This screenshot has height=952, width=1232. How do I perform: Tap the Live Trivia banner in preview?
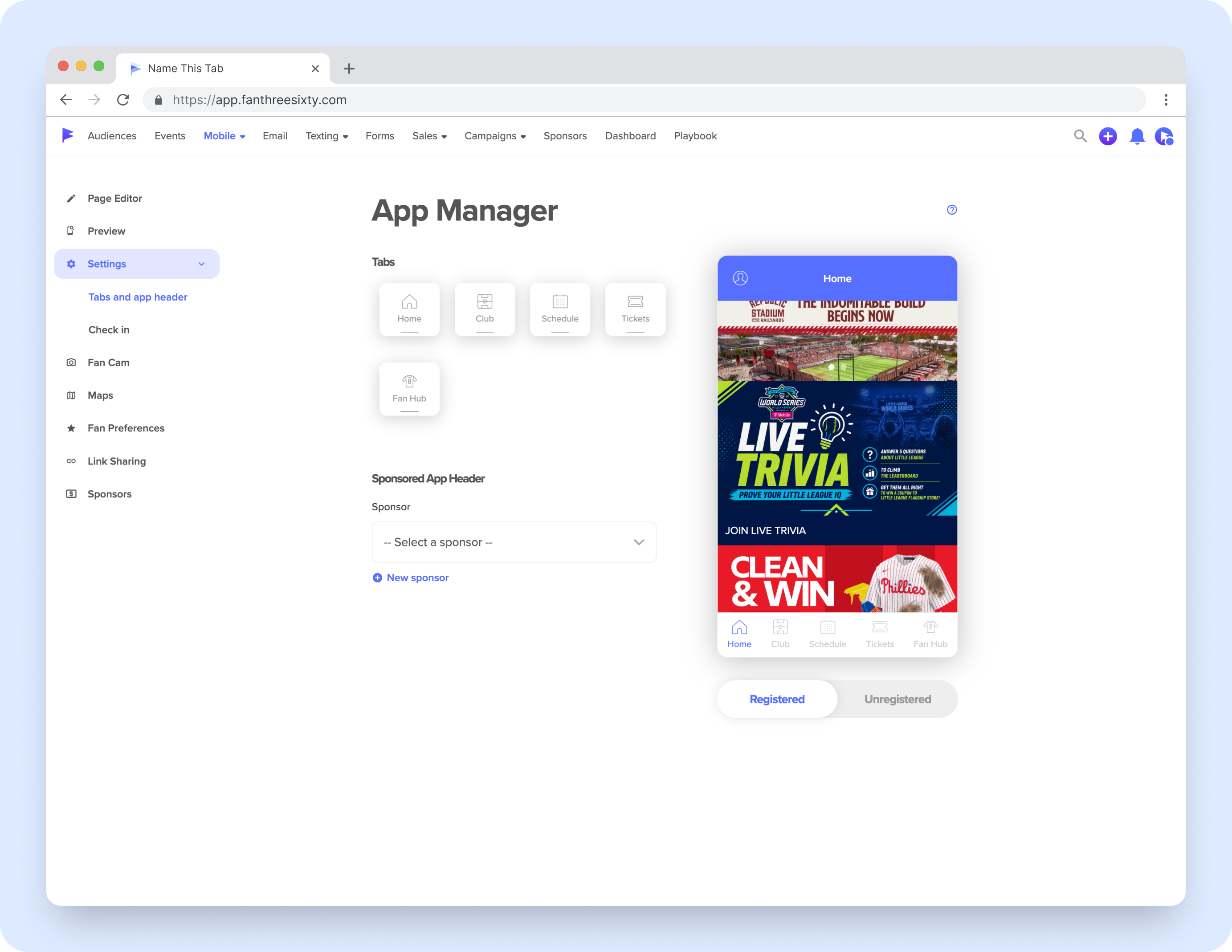pyautogui.click(x=837, y=449)
